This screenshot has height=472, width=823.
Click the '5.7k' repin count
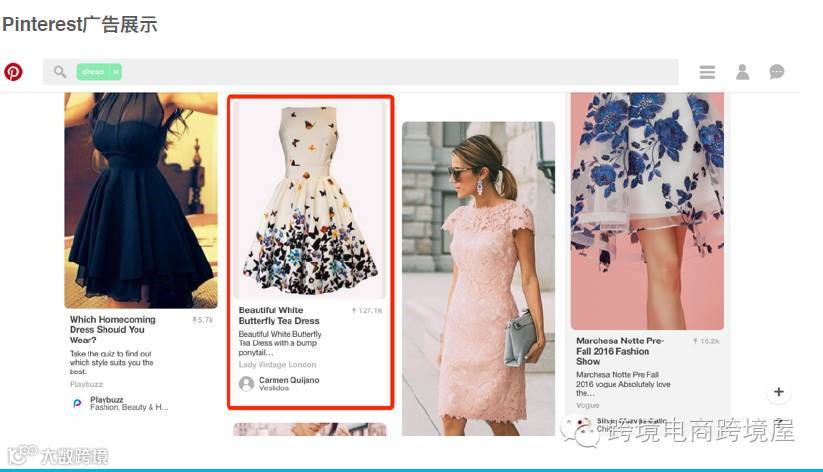(x=203, y=319)
